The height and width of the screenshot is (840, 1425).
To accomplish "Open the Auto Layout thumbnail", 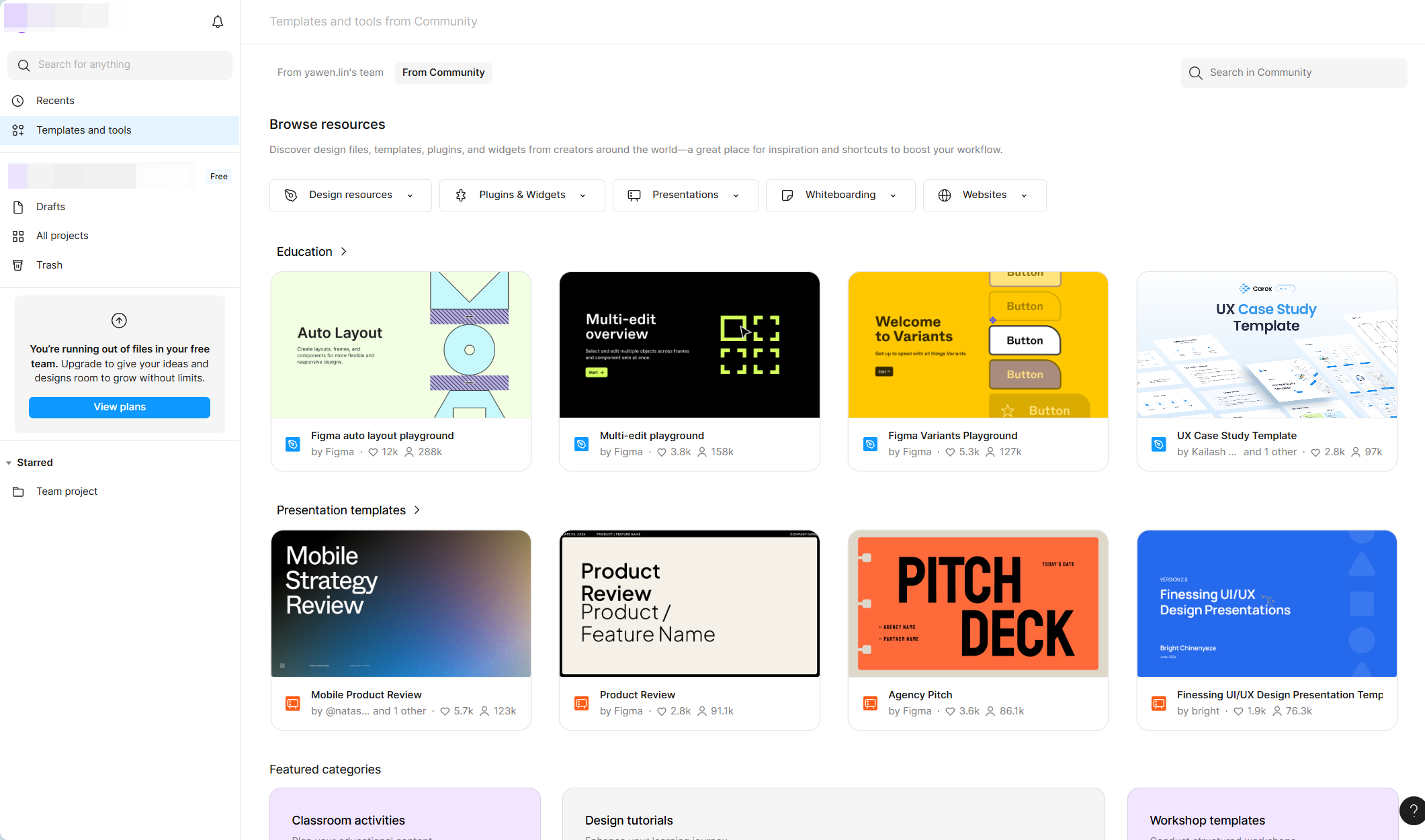I will pos(401,344).
